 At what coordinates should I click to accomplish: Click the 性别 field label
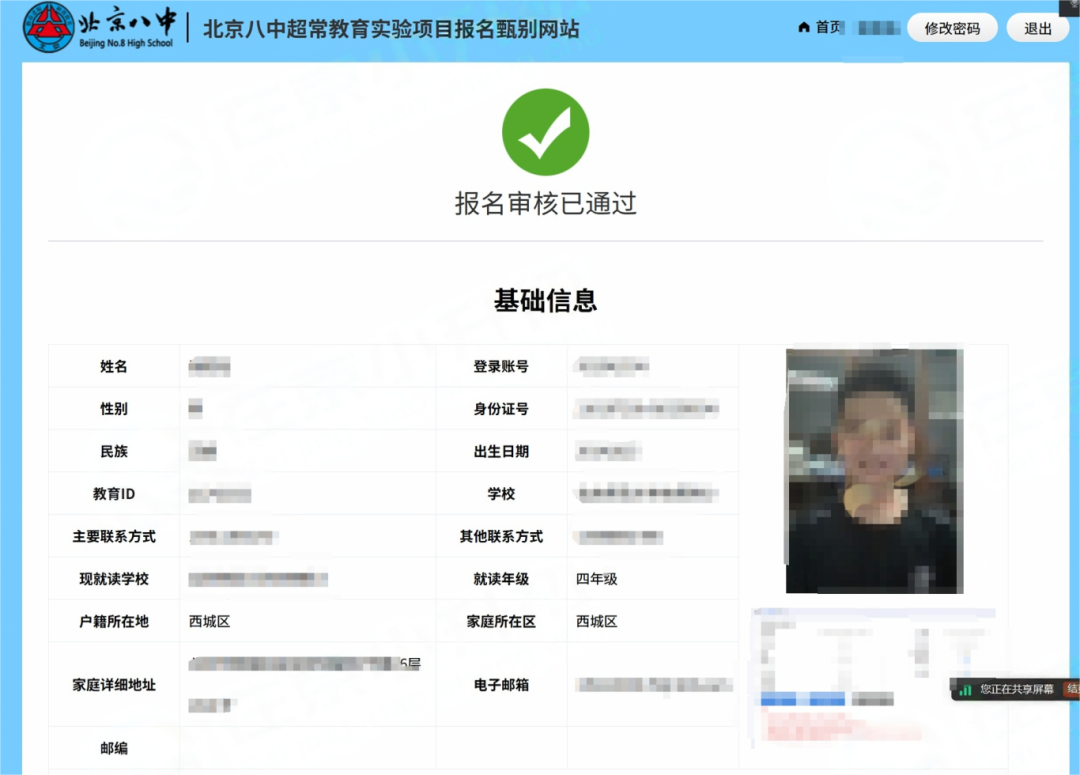click(x=114, y=409)
